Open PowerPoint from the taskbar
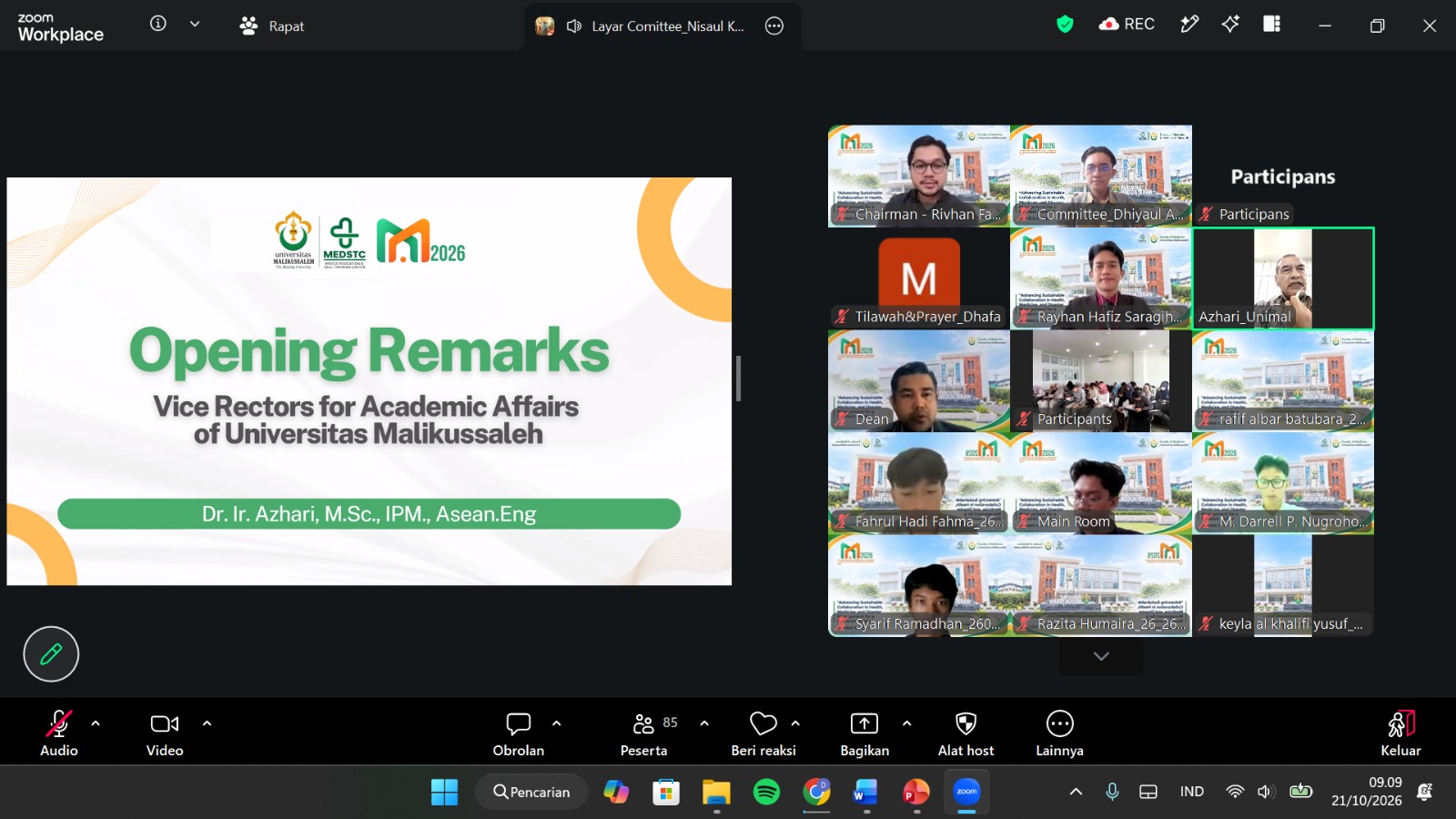This screenshot has height=819, width=1456. pos(916,792)
